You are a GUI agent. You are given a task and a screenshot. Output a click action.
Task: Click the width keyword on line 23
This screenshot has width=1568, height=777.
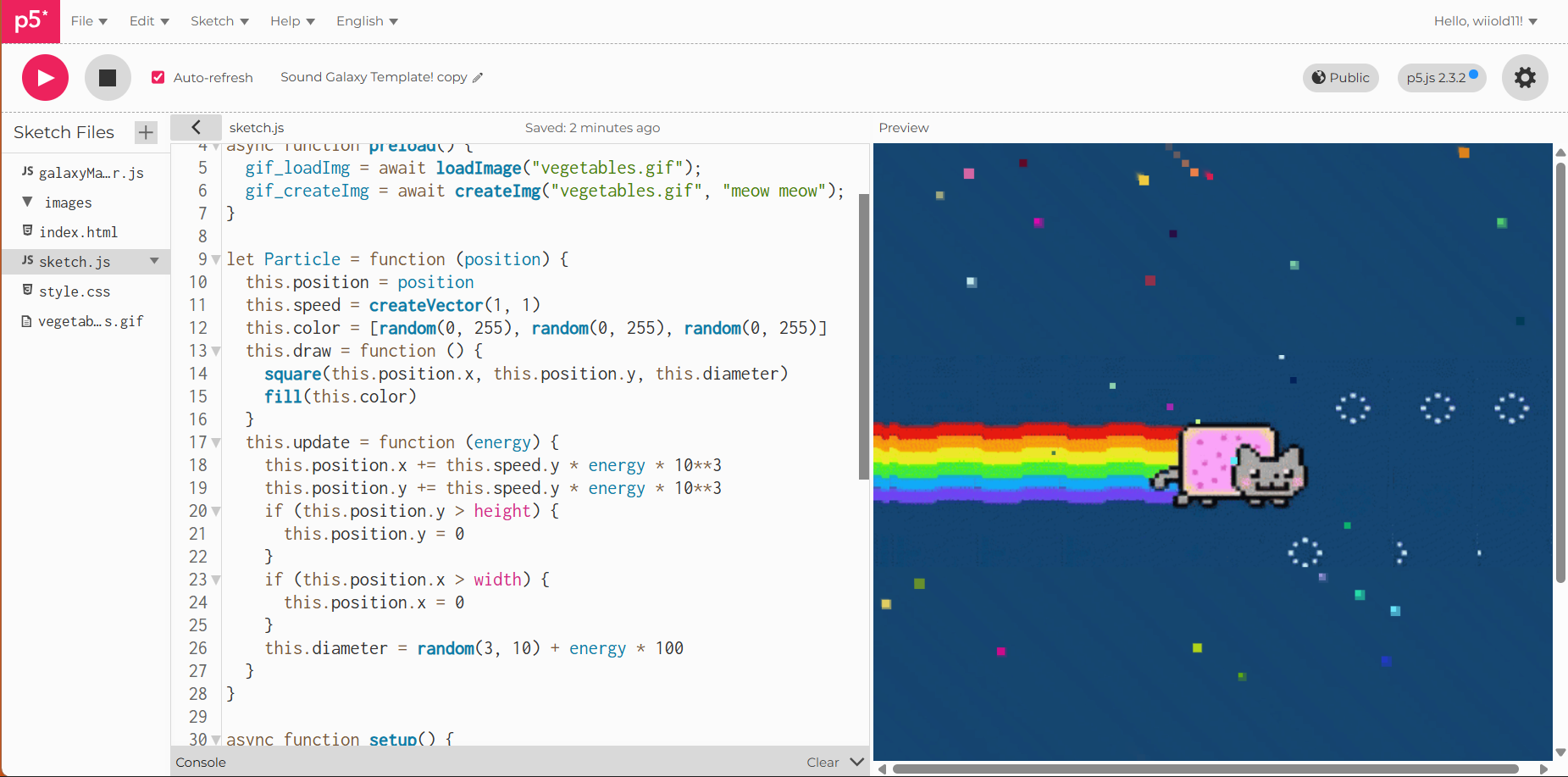click(497, 580)
